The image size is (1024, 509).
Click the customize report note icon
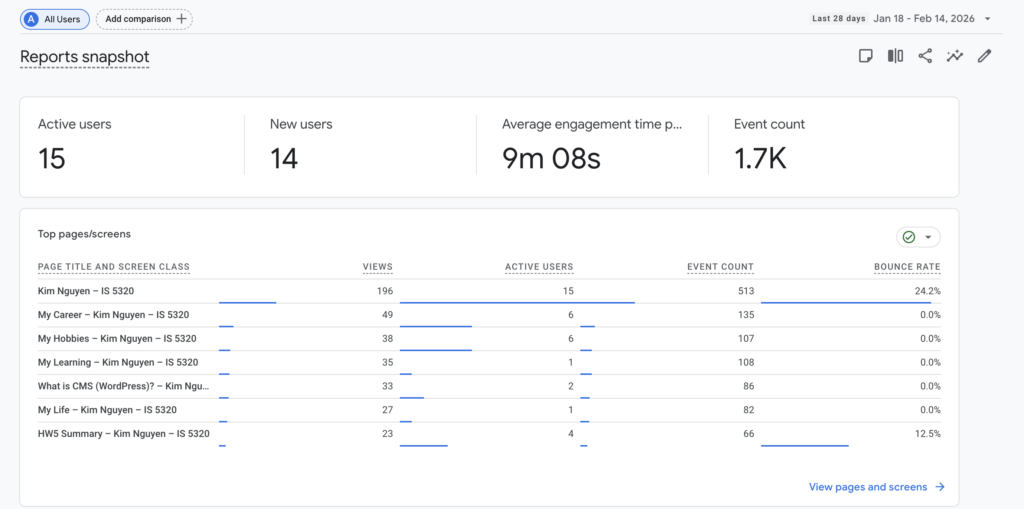click(866, 56)
